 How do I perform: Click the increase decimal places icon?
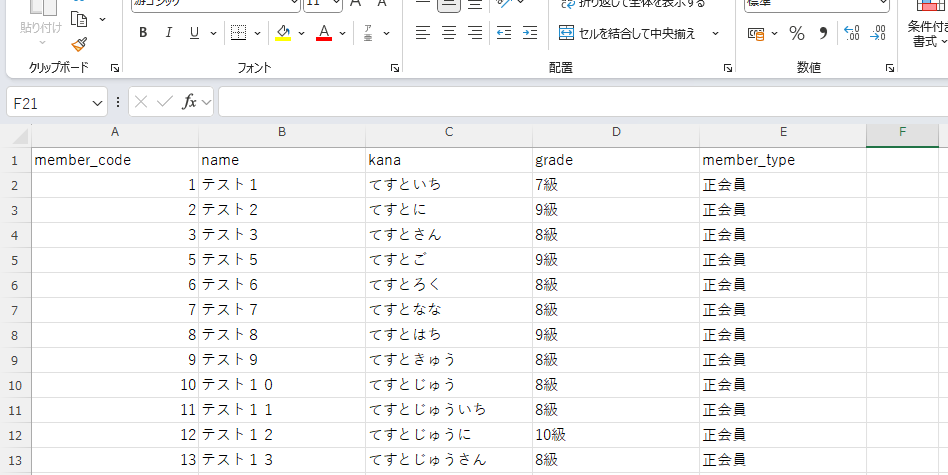coord(851,33)
